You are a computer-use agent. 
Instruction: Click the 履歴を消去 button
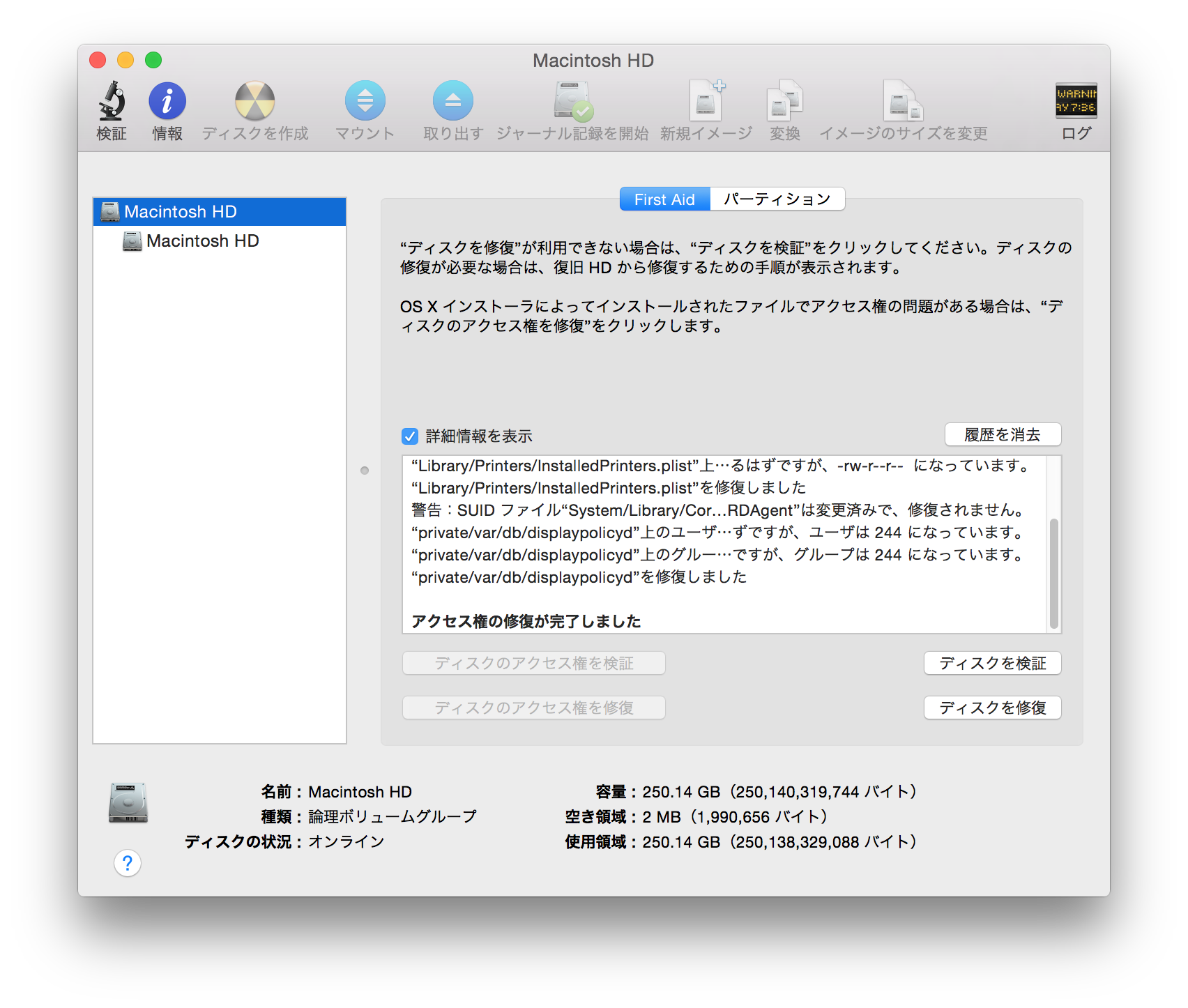coord(1003,434)
